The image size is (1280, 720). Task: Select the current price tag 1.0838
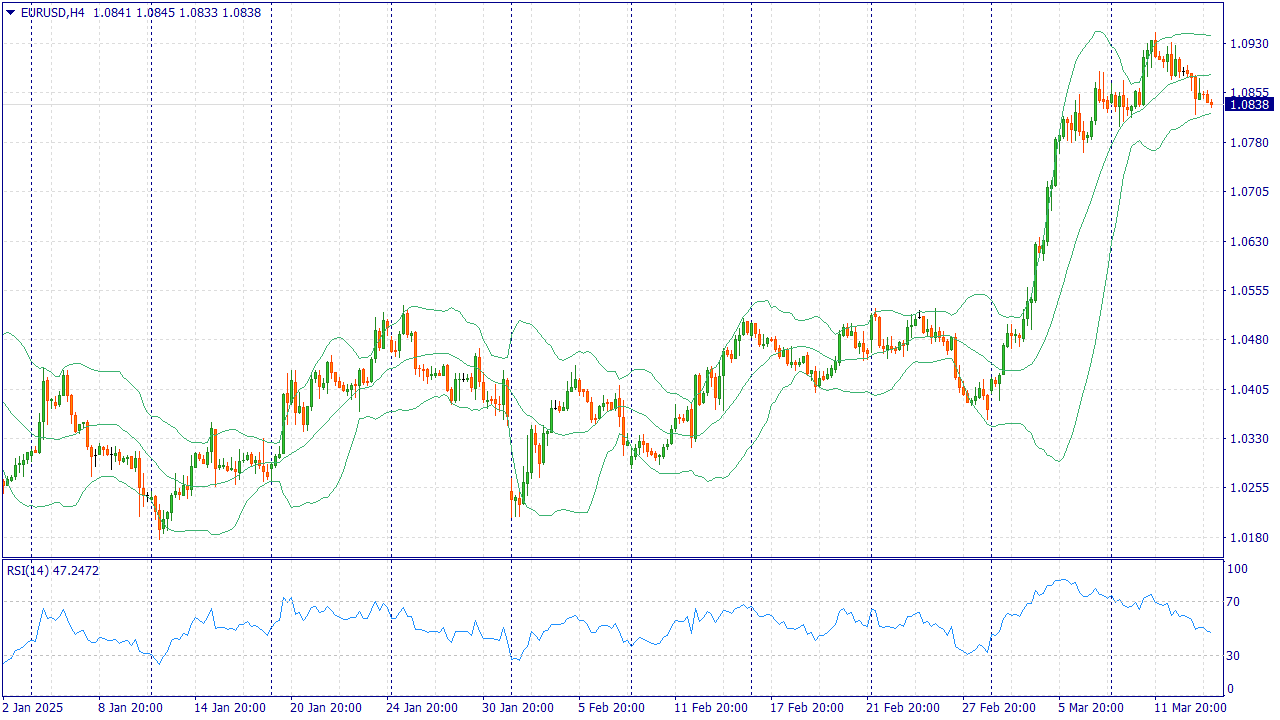click(1249, 104)
